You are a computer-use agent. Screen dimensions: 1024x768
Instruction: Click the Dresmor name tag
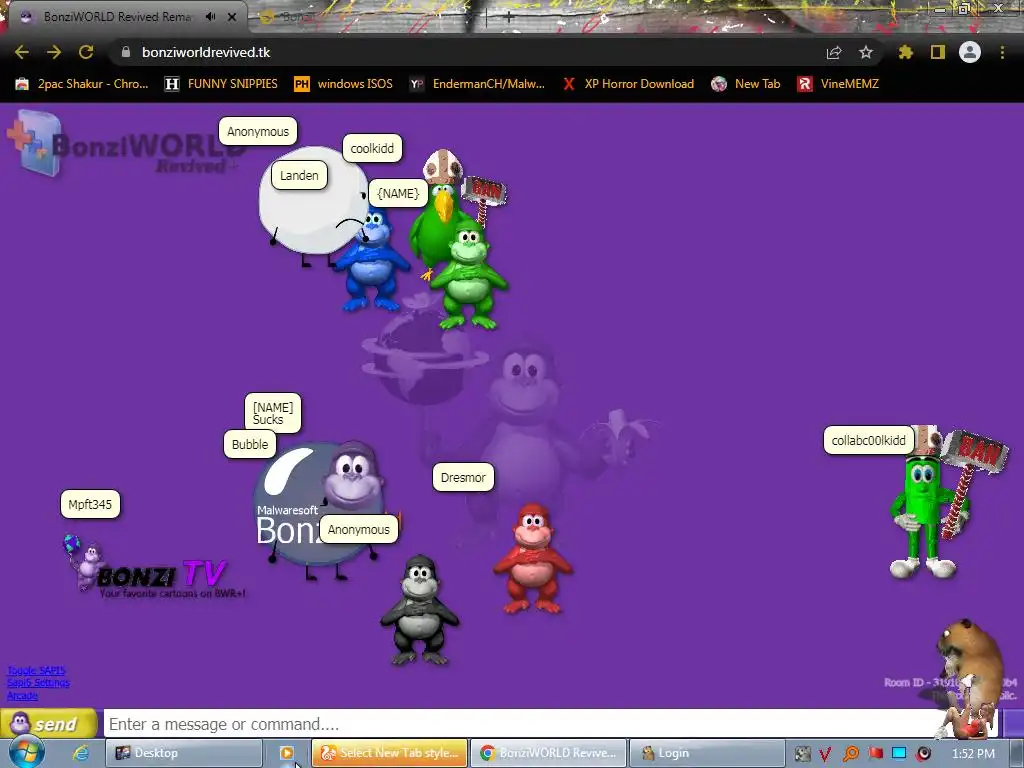[463, 477]
